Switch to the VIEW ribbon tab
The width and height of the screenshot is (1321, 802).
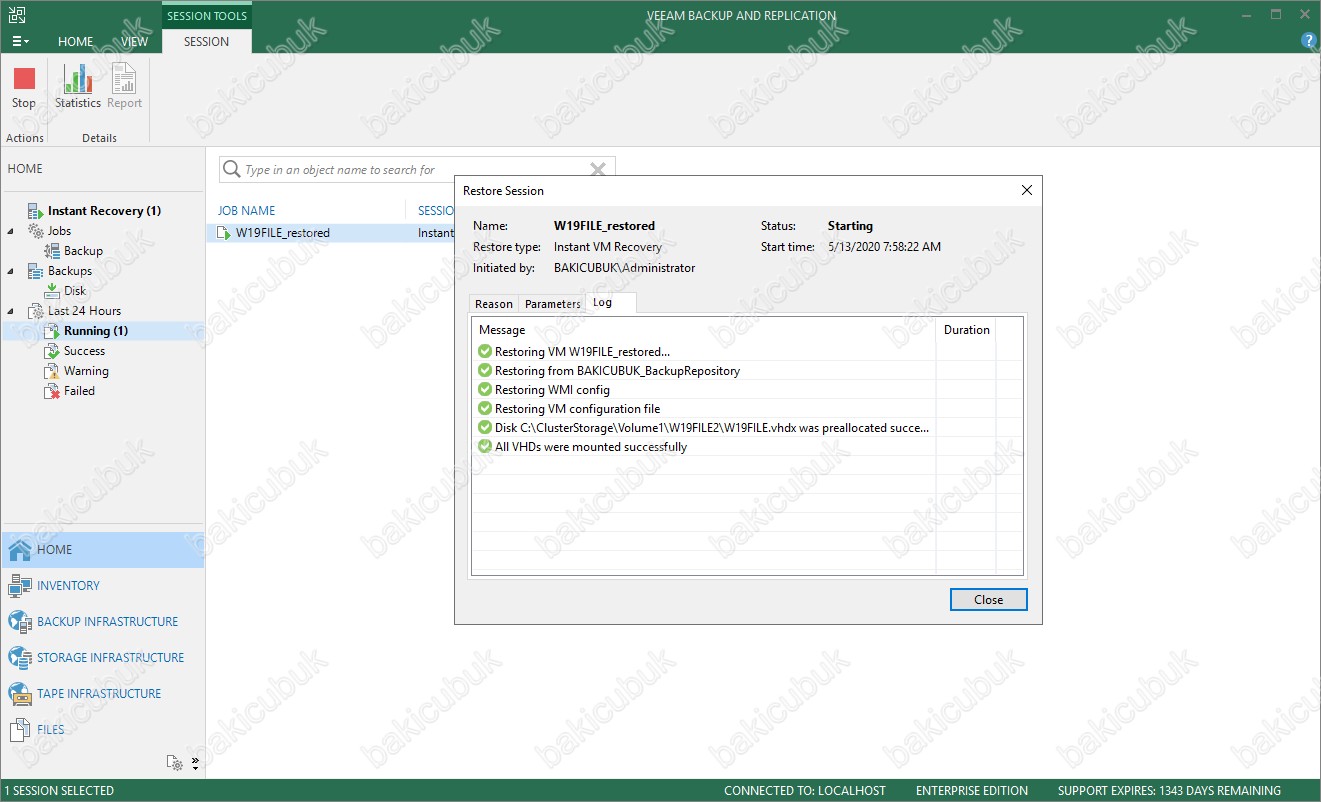[x=134, y=42]
